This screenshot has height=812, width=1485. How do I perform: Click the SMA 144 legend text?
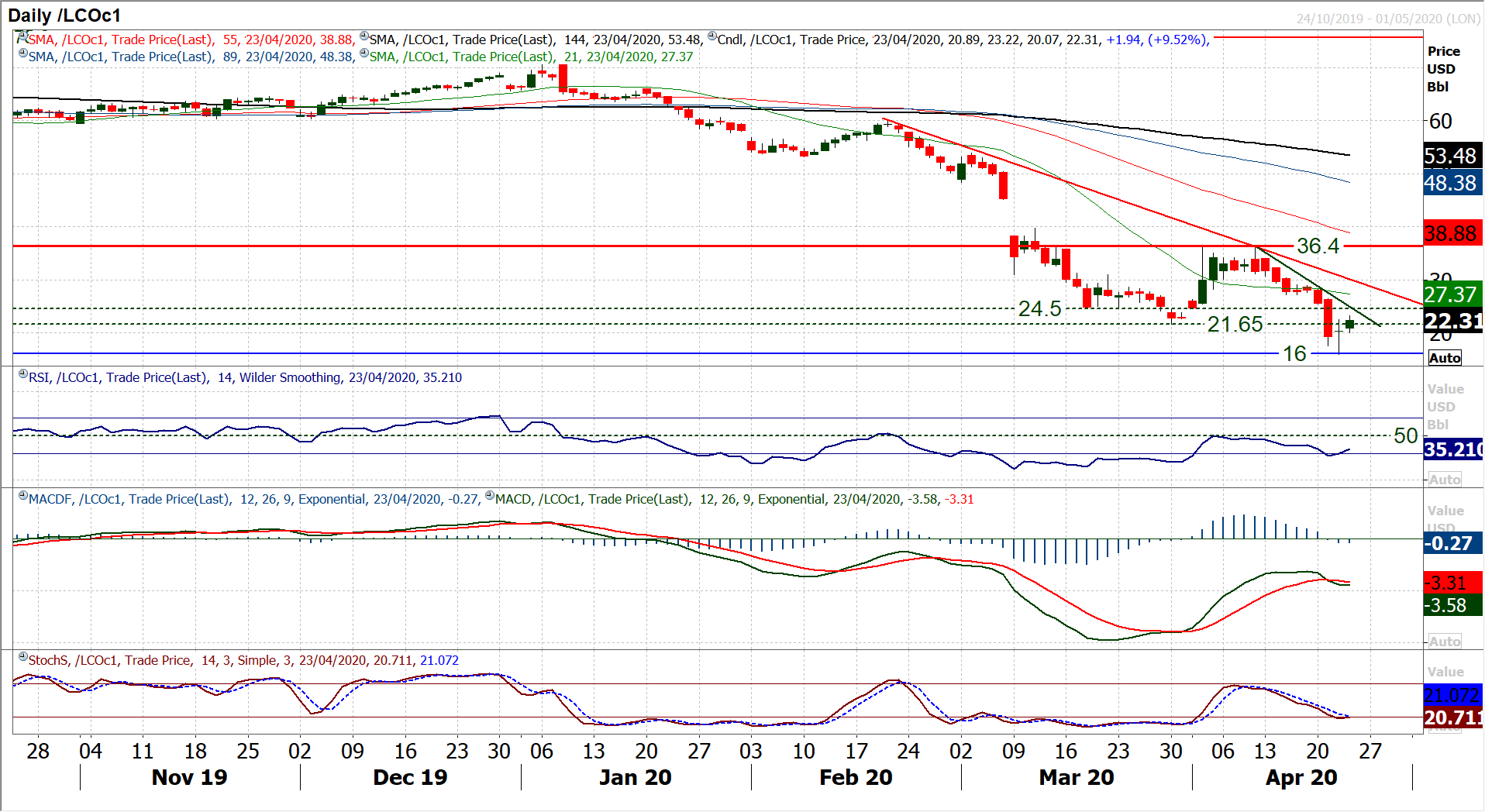click(x=536, y=40)
